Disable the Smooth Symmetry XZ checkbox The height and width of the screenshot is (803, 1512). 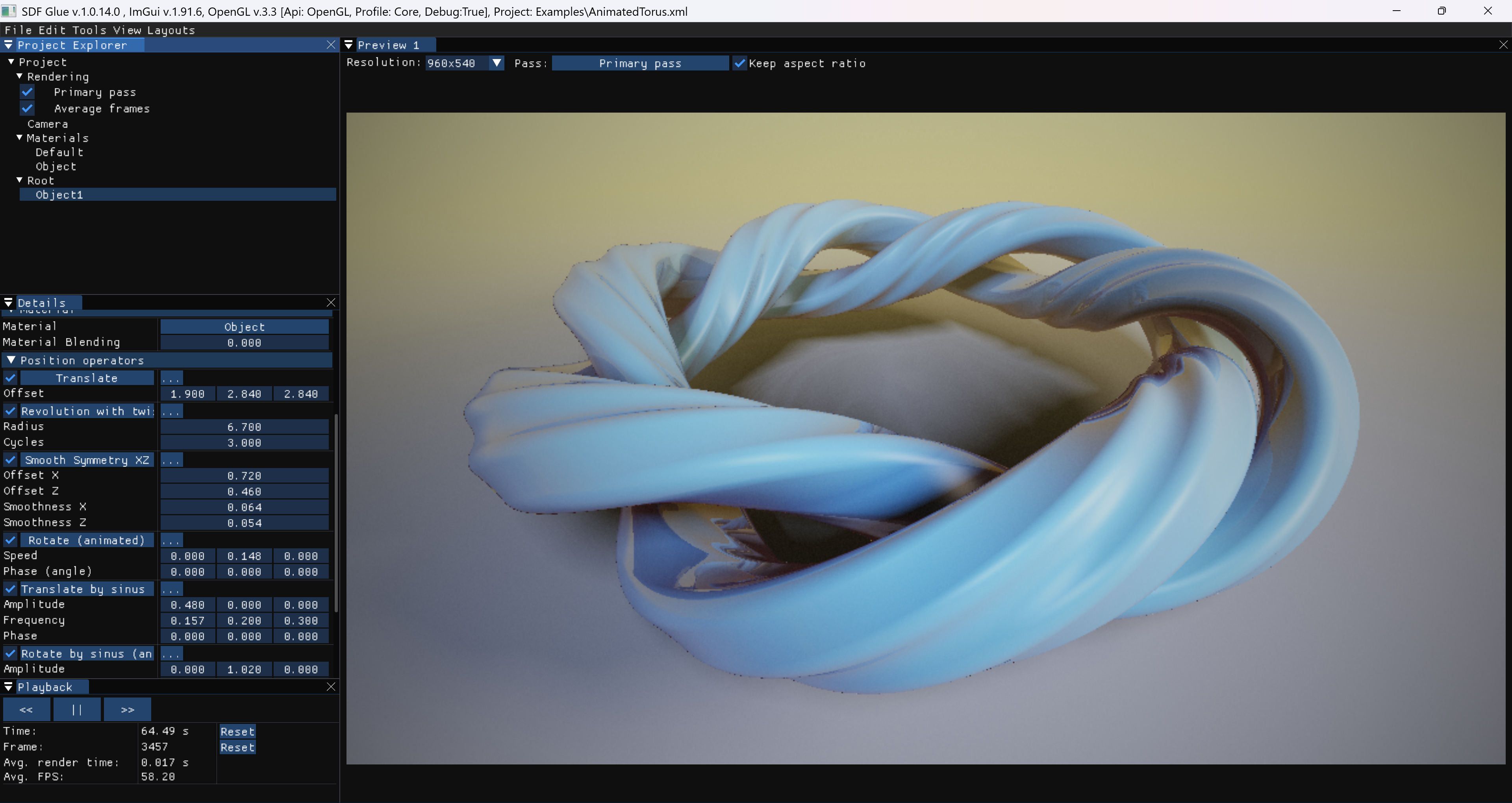11,460
